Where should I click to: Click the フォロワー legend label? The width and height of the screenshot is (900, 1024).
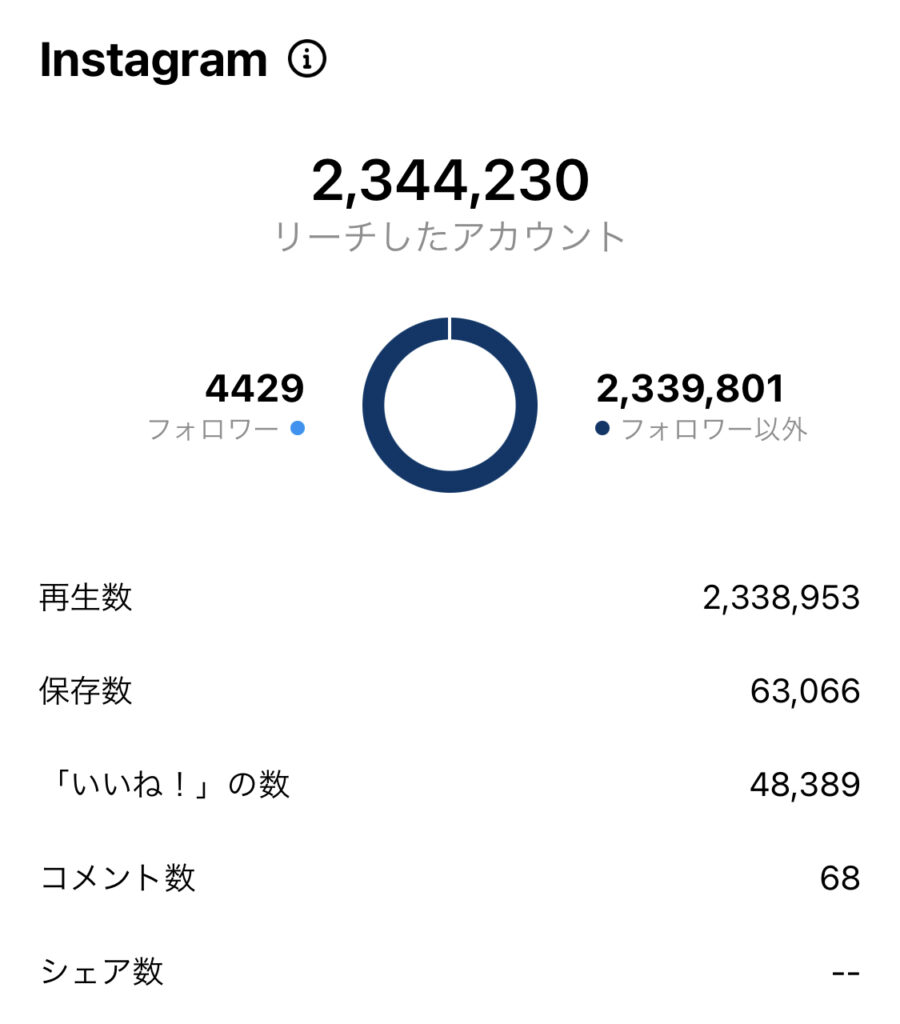click(x=213, y=430)
